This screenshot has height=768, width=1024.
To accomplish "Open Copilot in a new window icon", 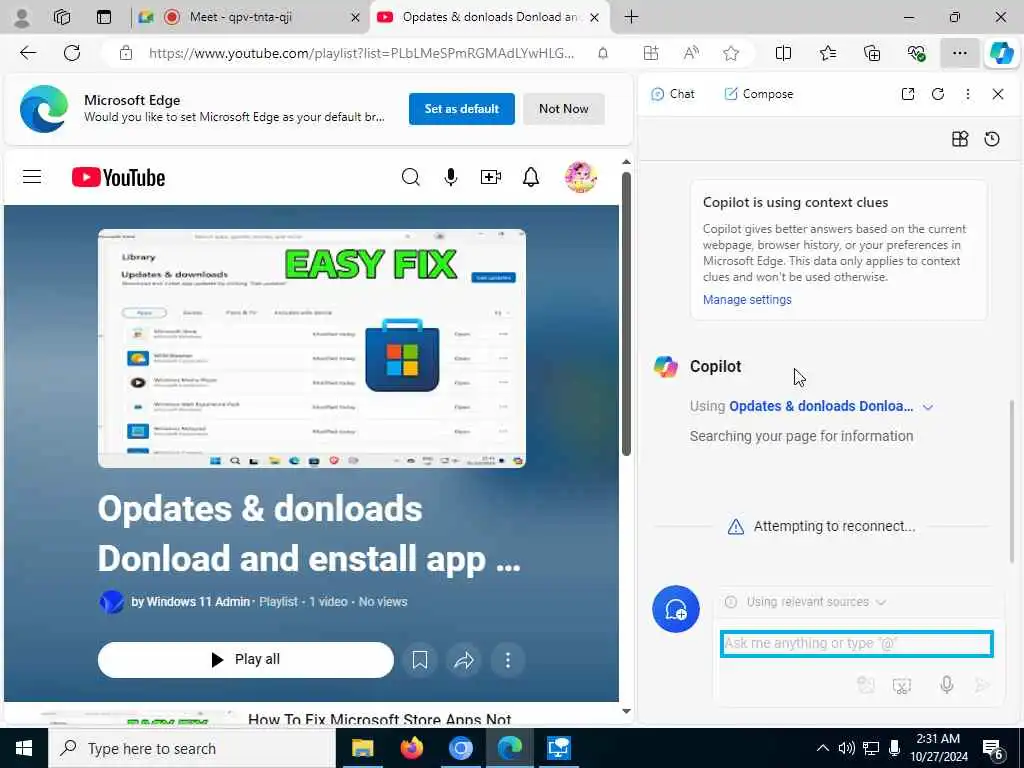I will pyautogui.click(x=908, y=94).
